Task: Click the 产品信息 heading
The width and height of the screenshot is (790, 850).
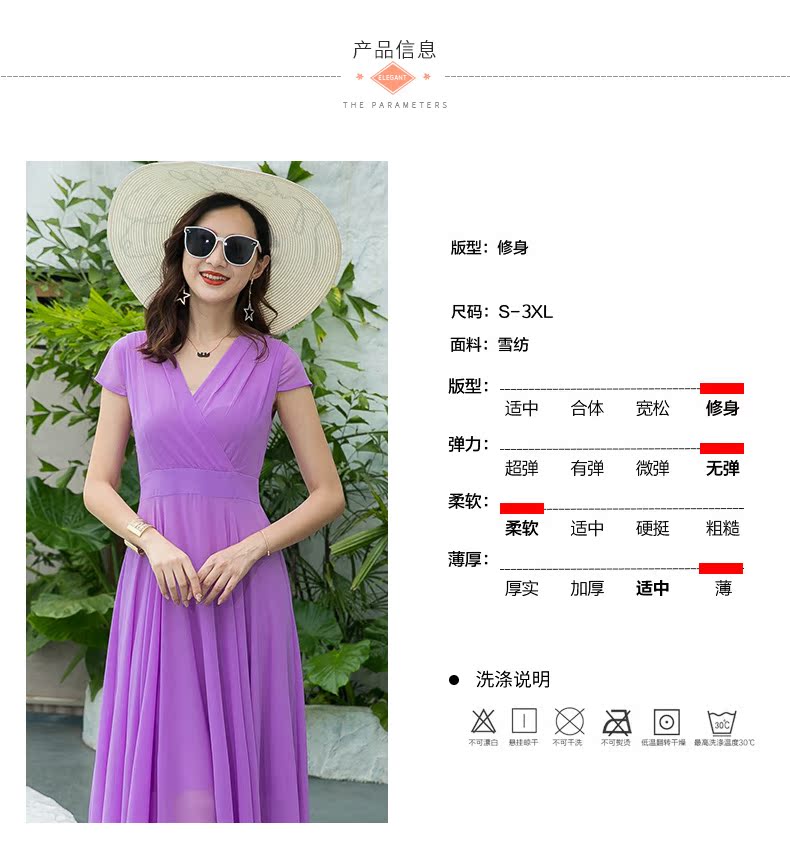Action: [x=394, y=50]
